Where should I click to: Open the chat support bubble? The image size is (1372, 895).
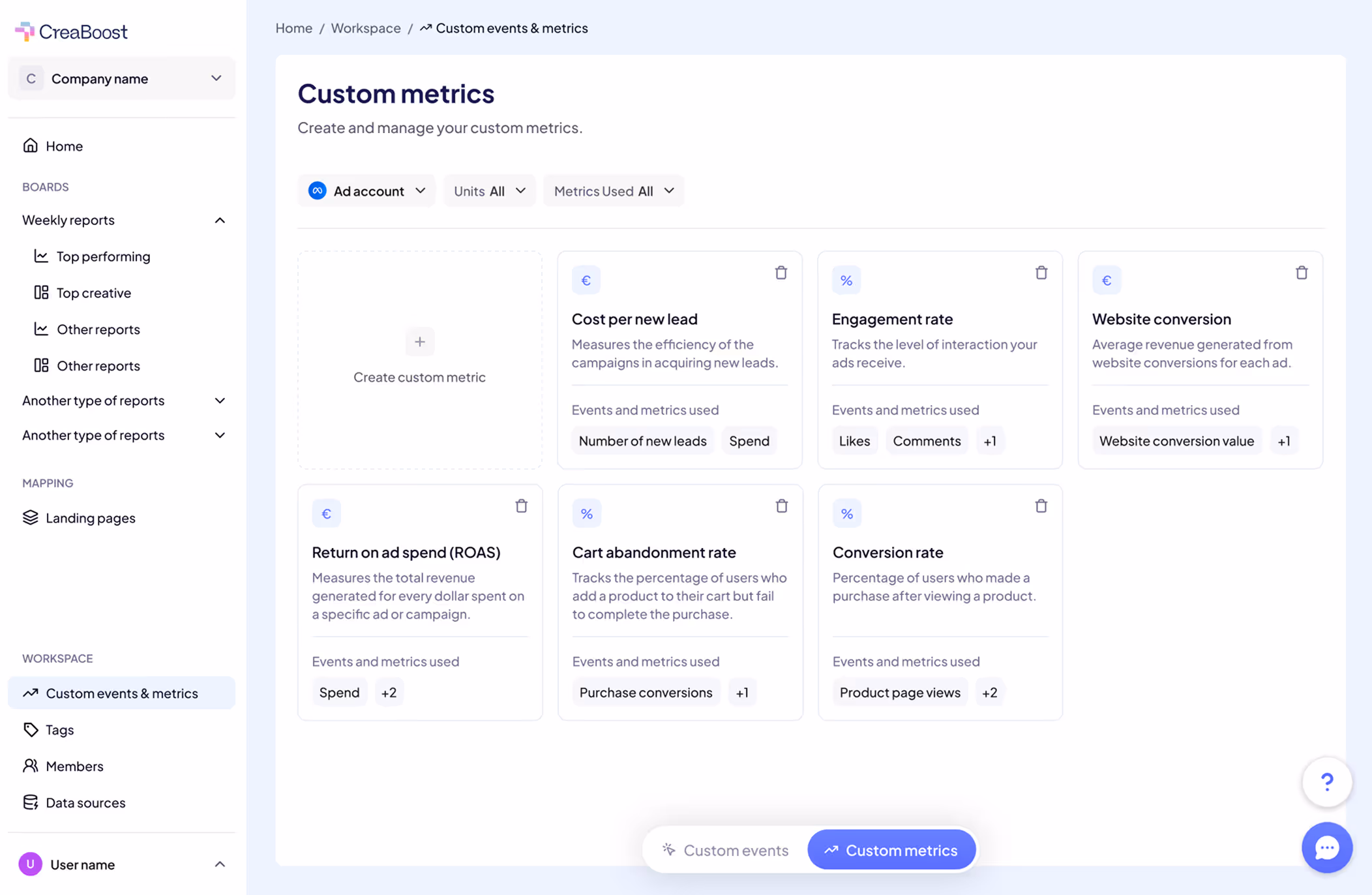(x=1326, y=847)
